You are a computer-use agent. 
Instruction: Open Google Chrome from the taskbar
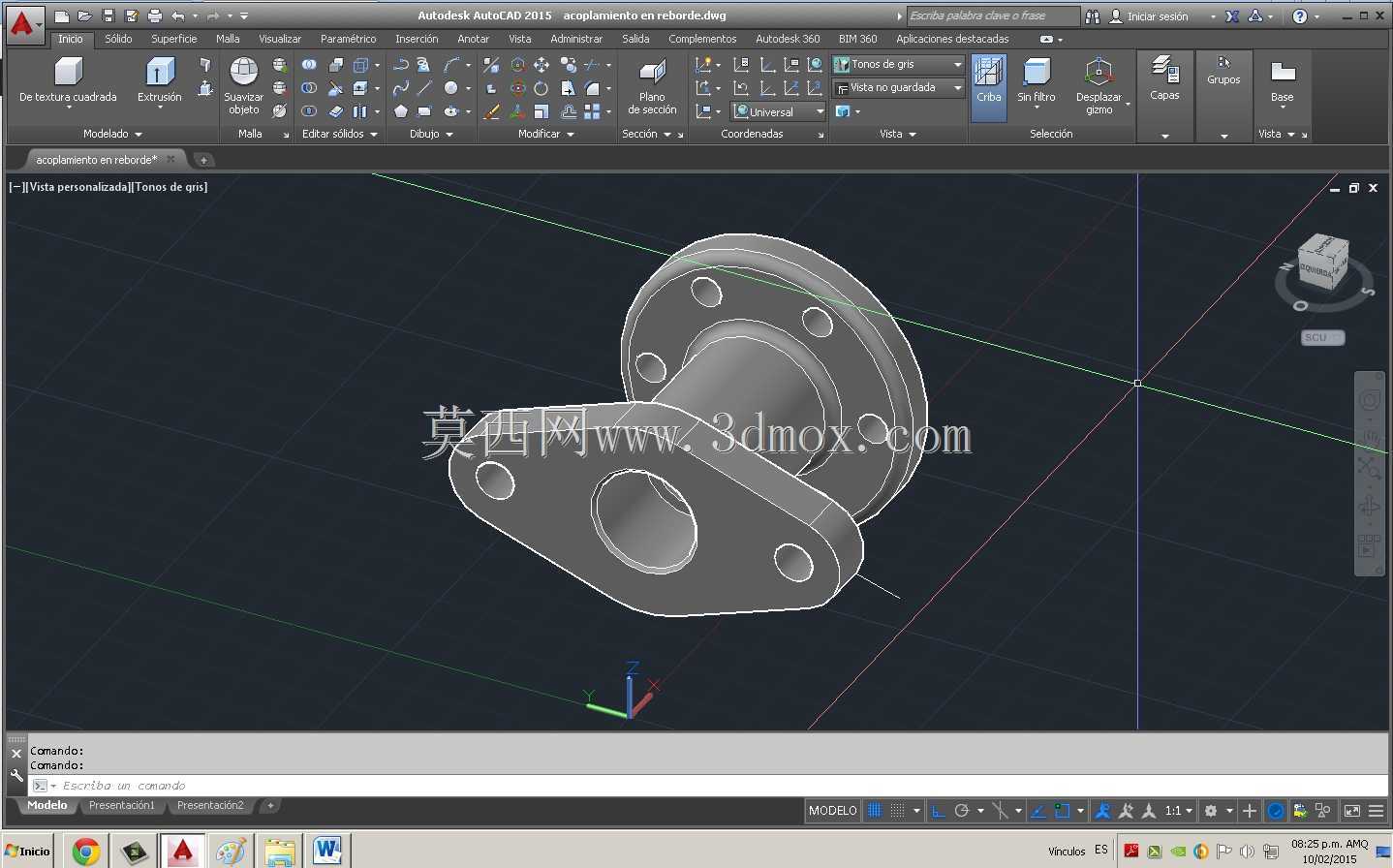tap(86, 852)
